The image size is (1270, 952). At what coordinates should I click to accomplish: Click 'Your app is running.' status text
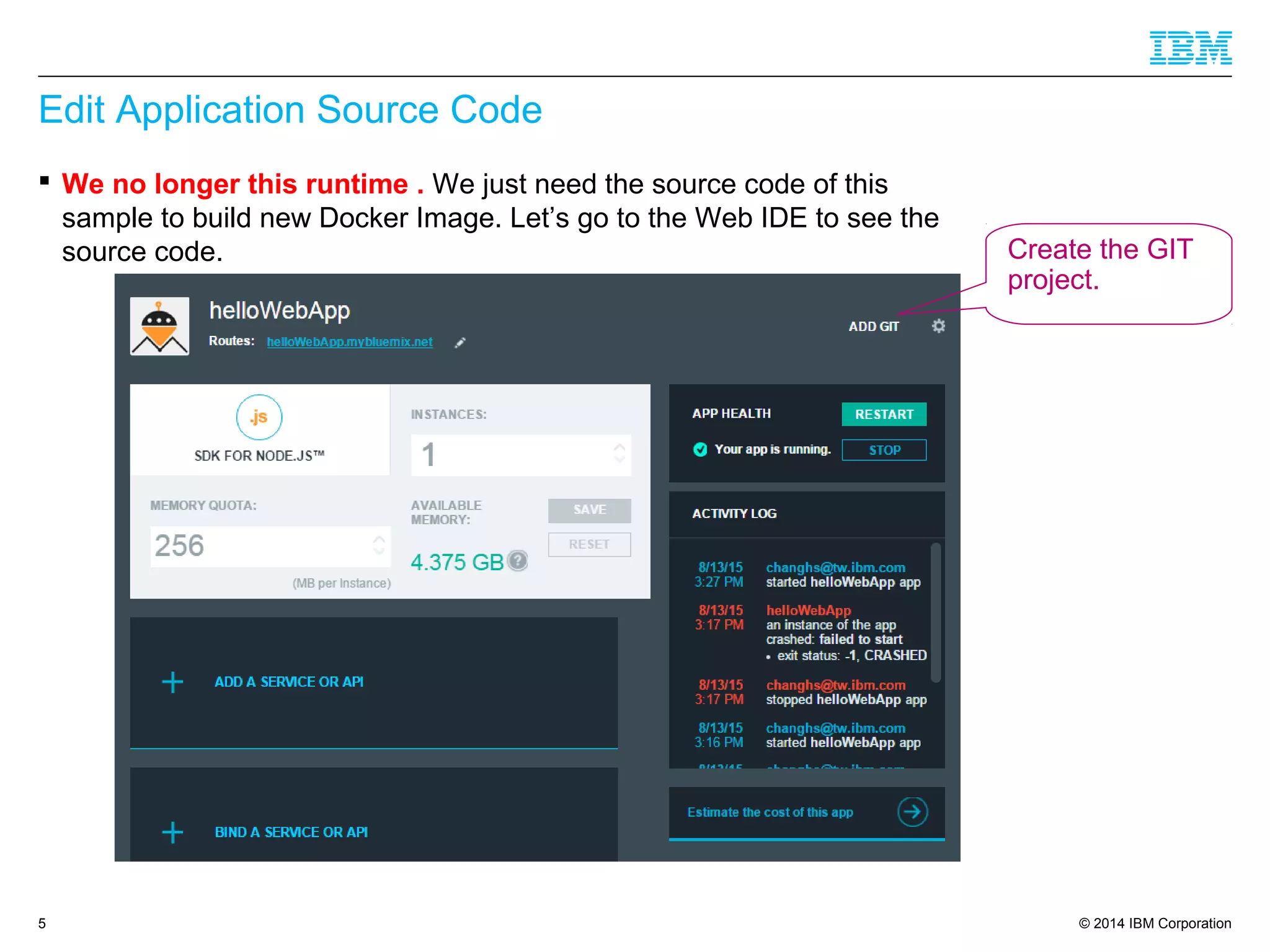click(x=773, y=449)
